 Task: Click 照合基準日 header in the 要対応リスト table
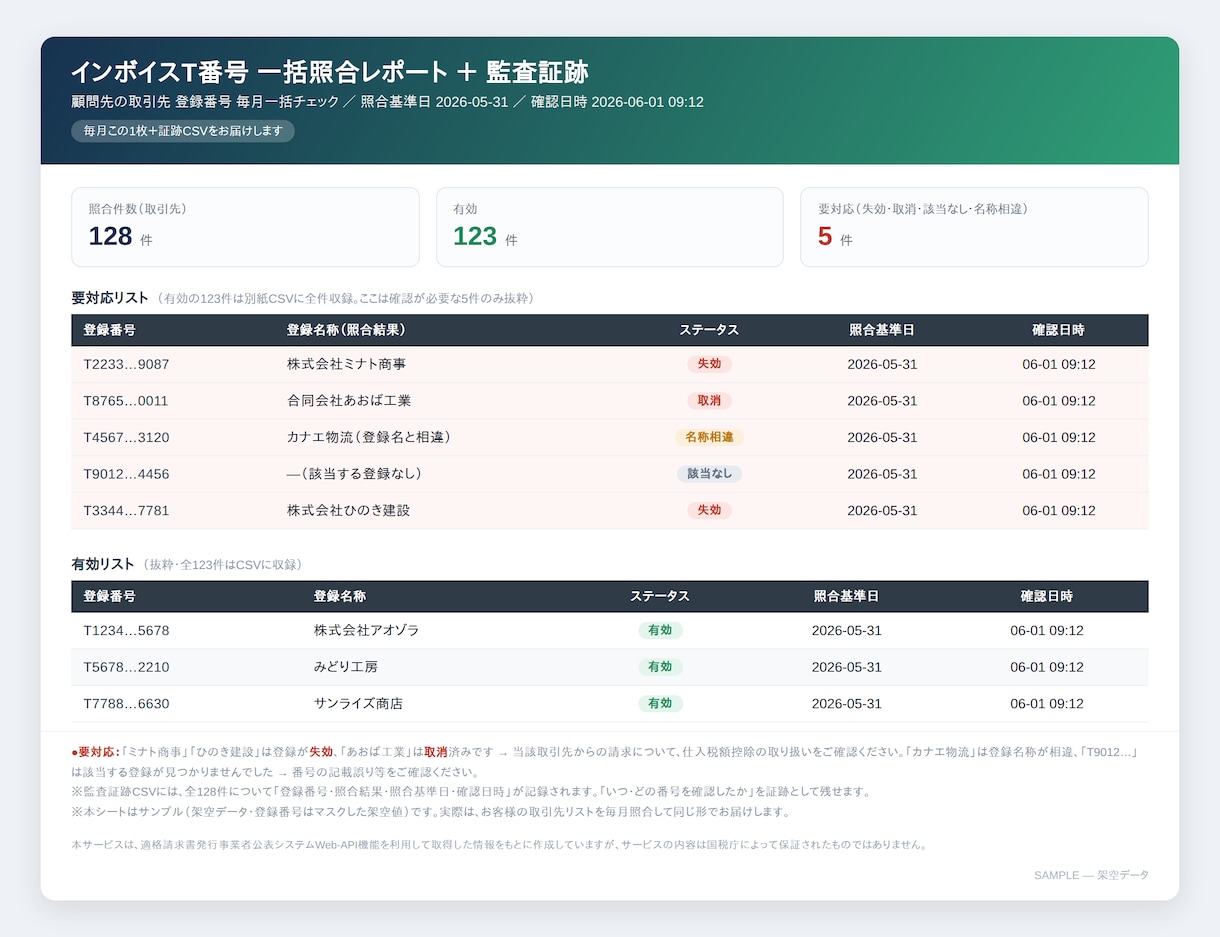tap(882, 330)
